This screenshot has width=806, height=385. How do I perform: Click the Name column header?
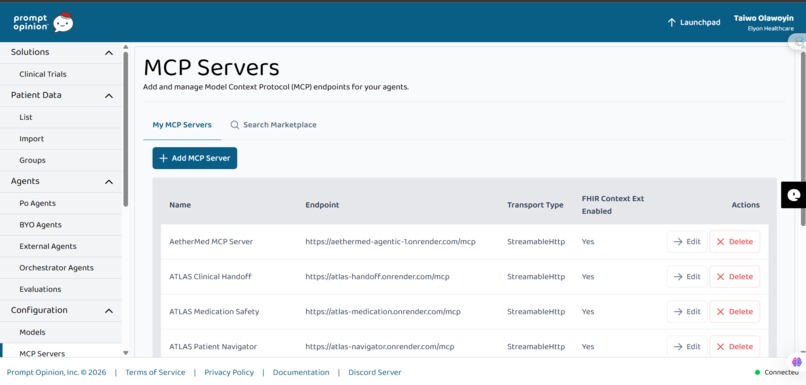pos(180,205)
